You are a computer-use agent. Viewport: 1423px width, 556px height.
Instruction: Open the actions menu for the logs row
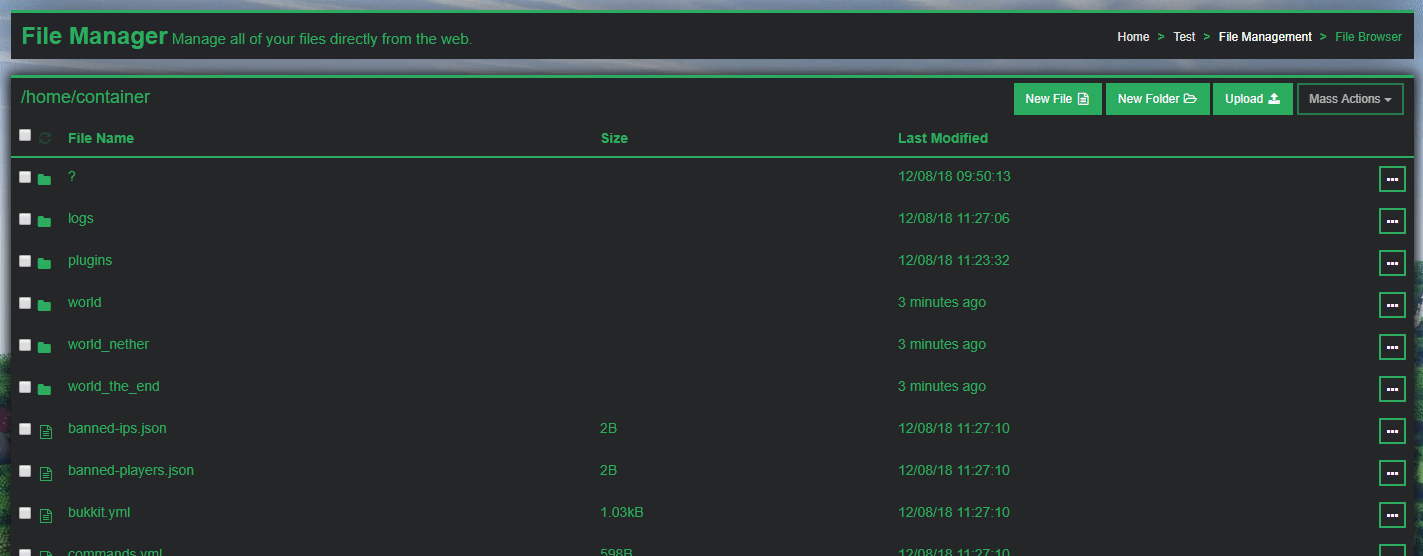pyautogui.click(x=1391, y=221)
